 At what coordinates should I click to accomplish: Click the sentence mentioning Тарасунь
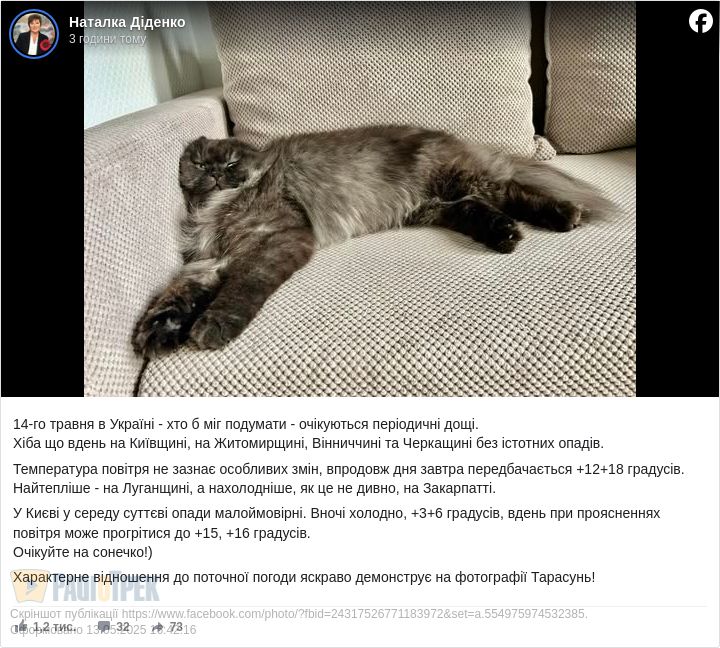[x=304, y=577]
